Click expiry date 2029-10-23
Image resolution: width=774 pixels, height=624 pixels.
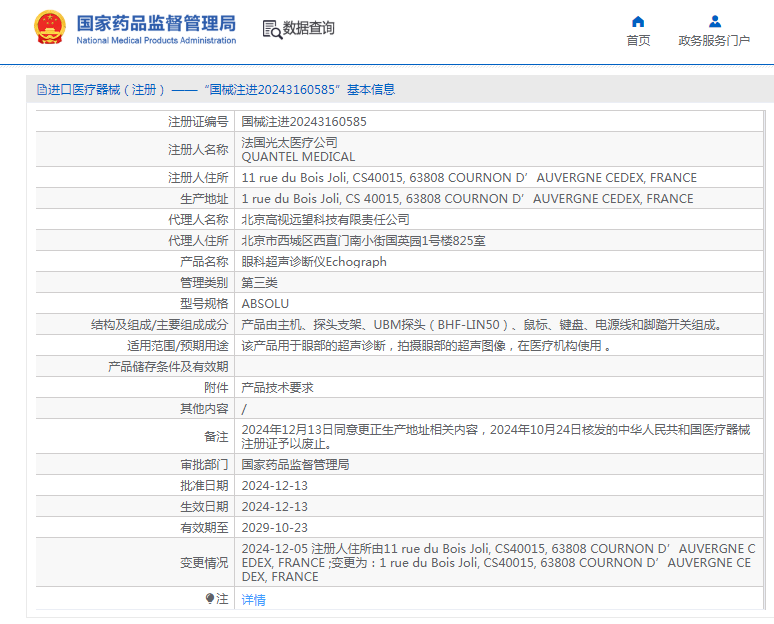coord(274,528)
